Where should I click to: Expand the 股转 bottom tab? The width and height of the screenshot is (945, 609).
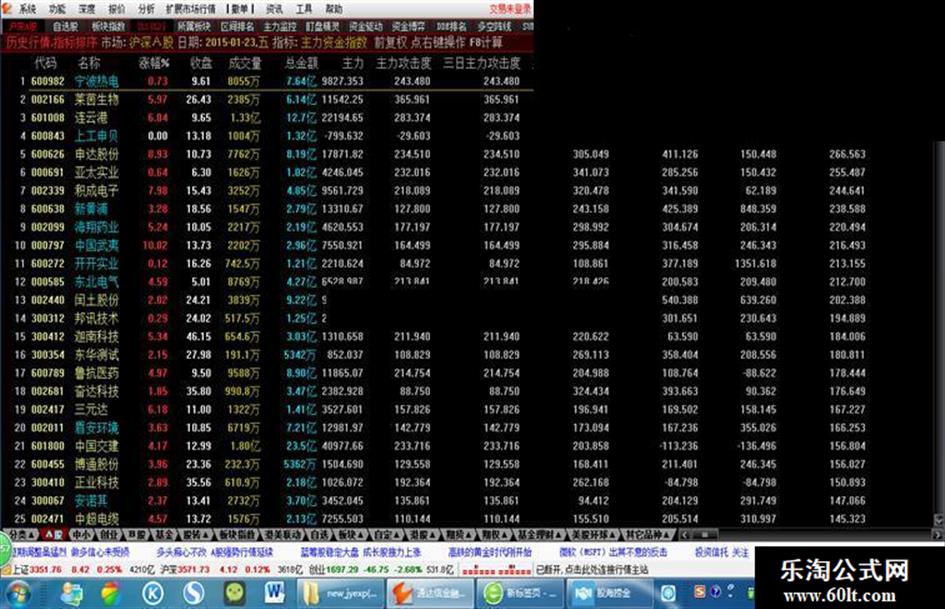(x=195, y=535)
